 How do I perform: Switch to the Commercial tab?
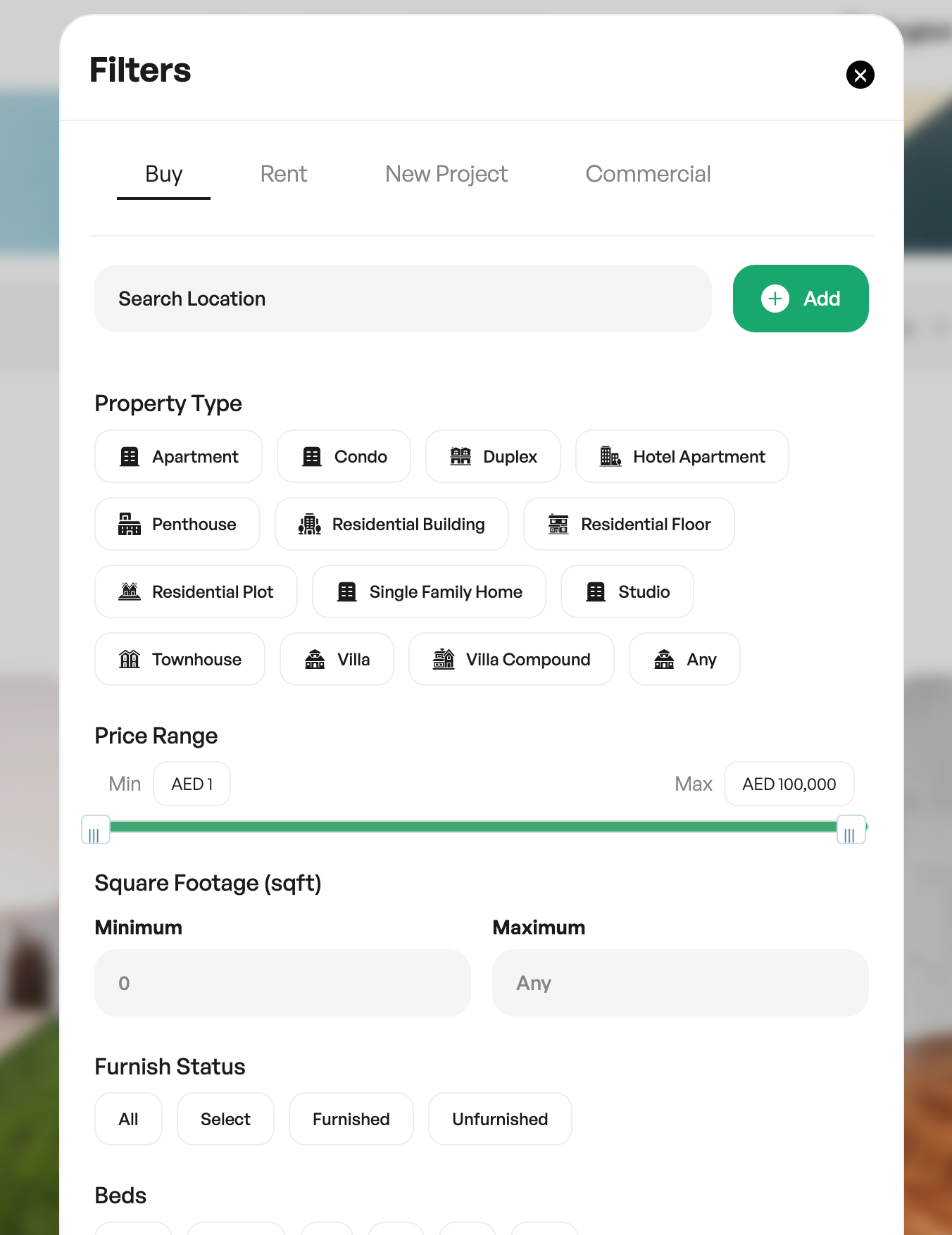tap(648, 174)
